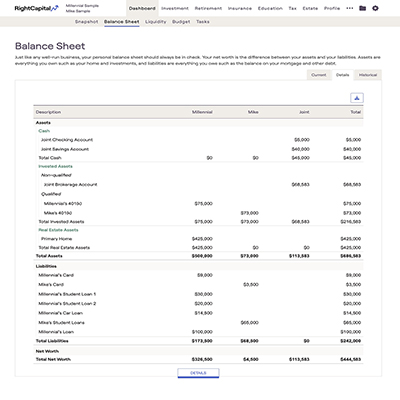Go to the Estate tab
The image size is (400, 400).
(x=310, y=8)
